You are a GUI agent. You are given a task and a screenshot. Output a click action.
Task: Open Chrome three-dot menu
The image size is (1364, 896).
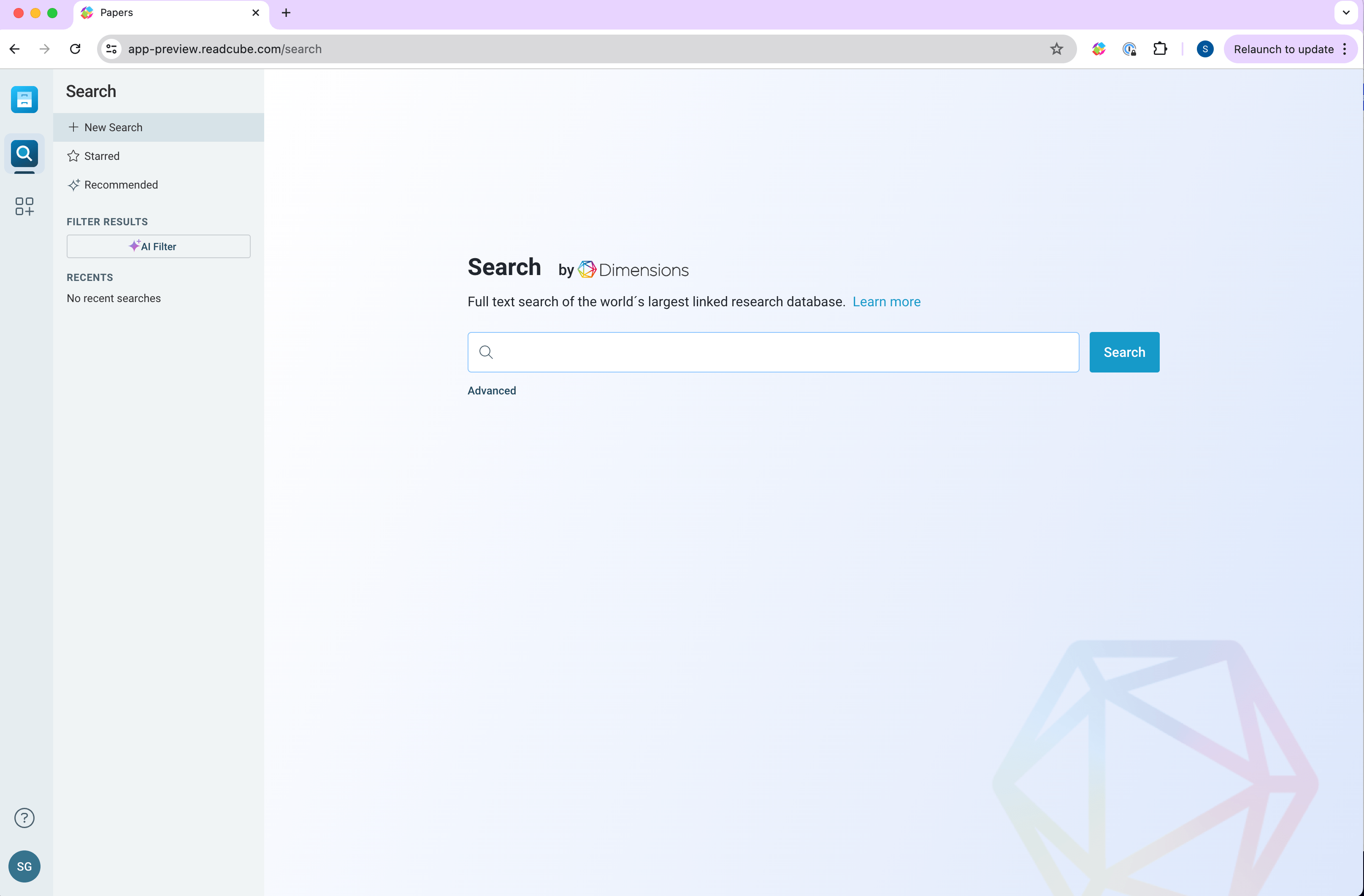click(1345, 49)
